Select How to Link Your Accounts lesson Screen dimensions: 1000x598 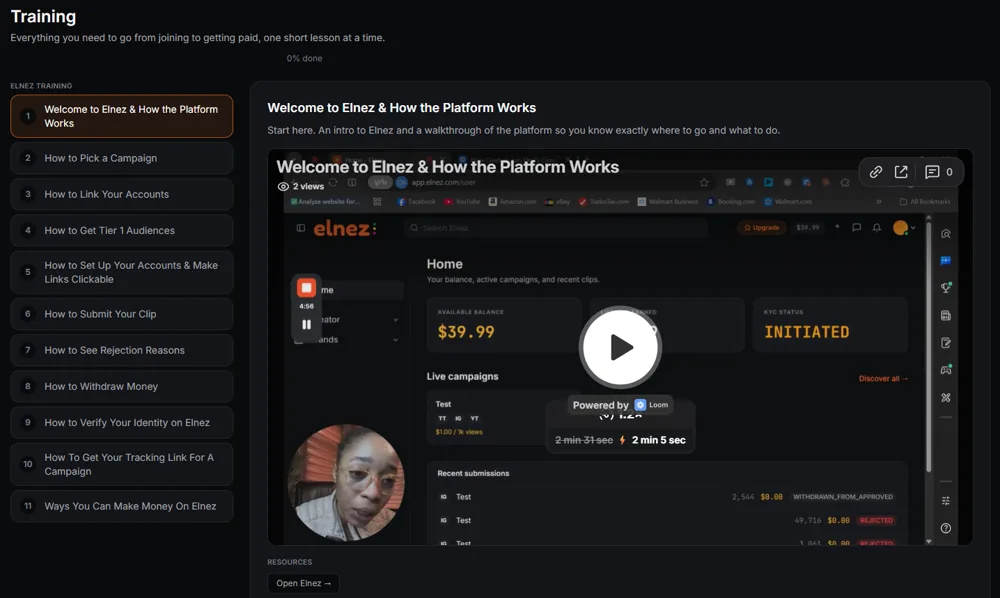(122, 194)
